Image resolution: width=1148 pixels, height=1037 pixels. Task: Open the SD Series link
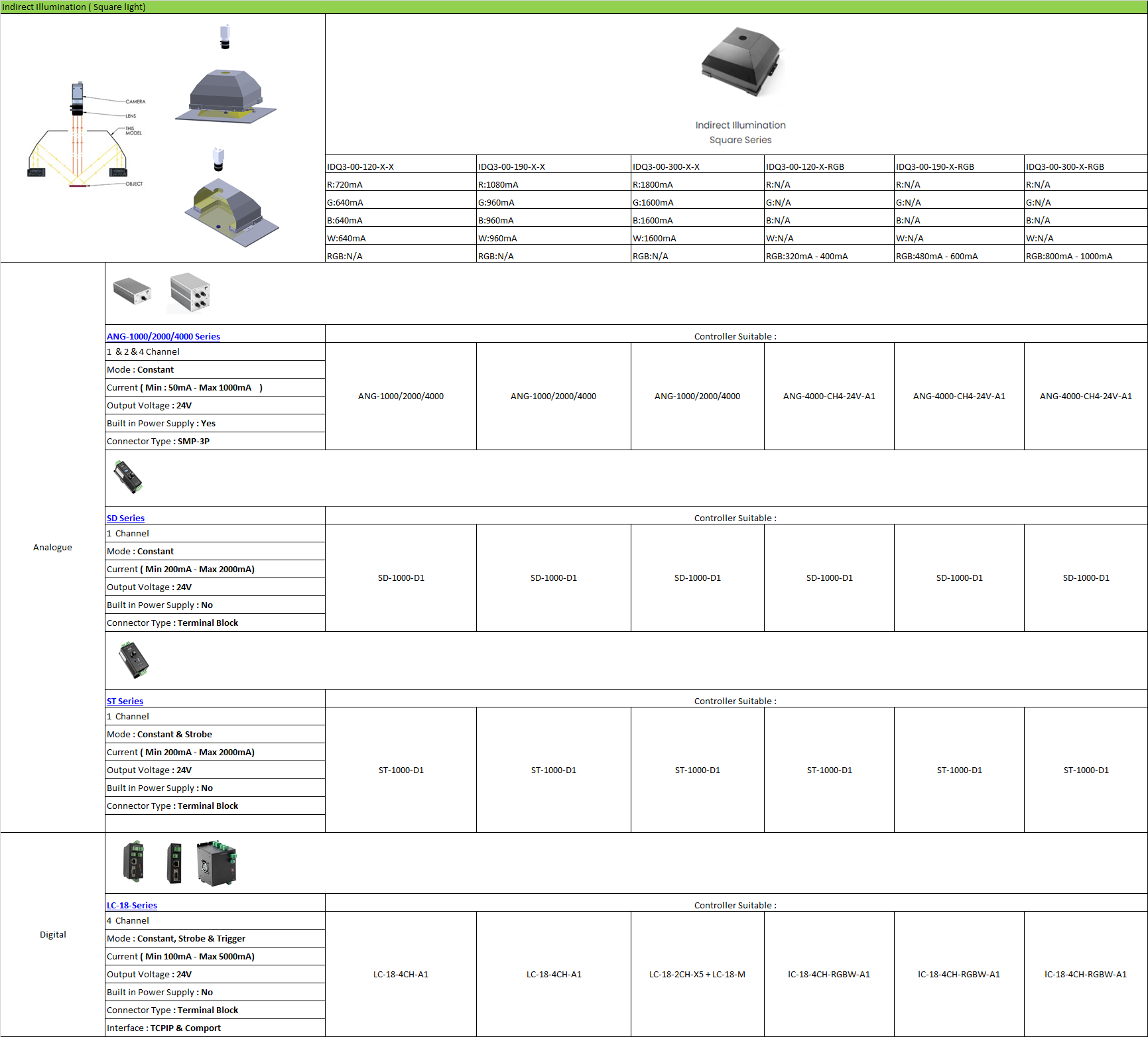coord(125,518)
